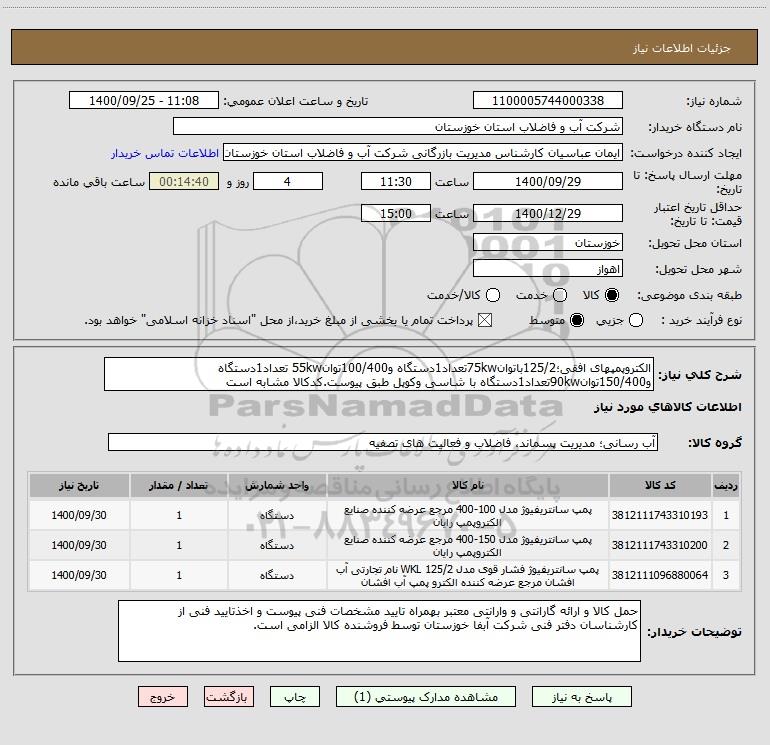Screen dimensions: 770x745
Task: Click the نام کالا column header
Action: (x=468, y=485)
